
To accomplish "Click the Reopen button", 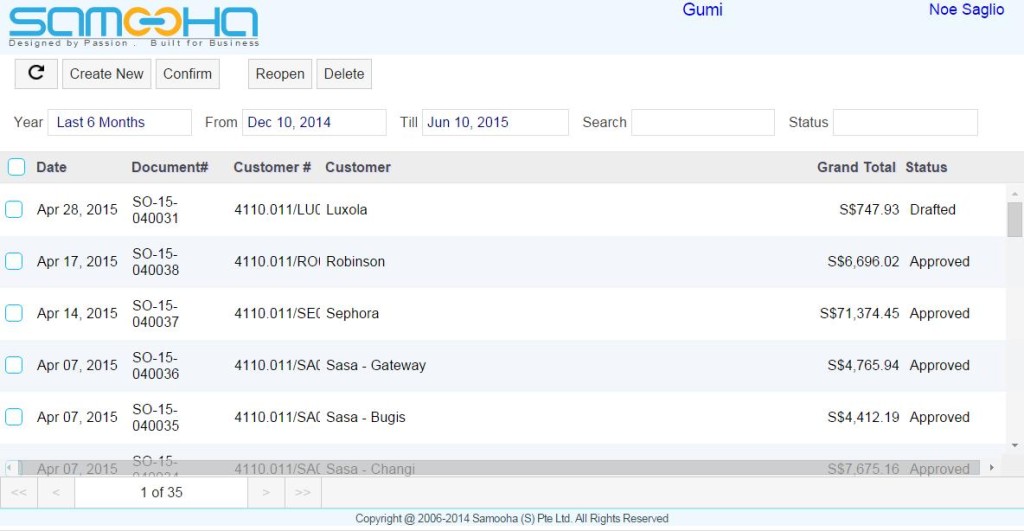I will pyautogui.click(x=280, y=74).
